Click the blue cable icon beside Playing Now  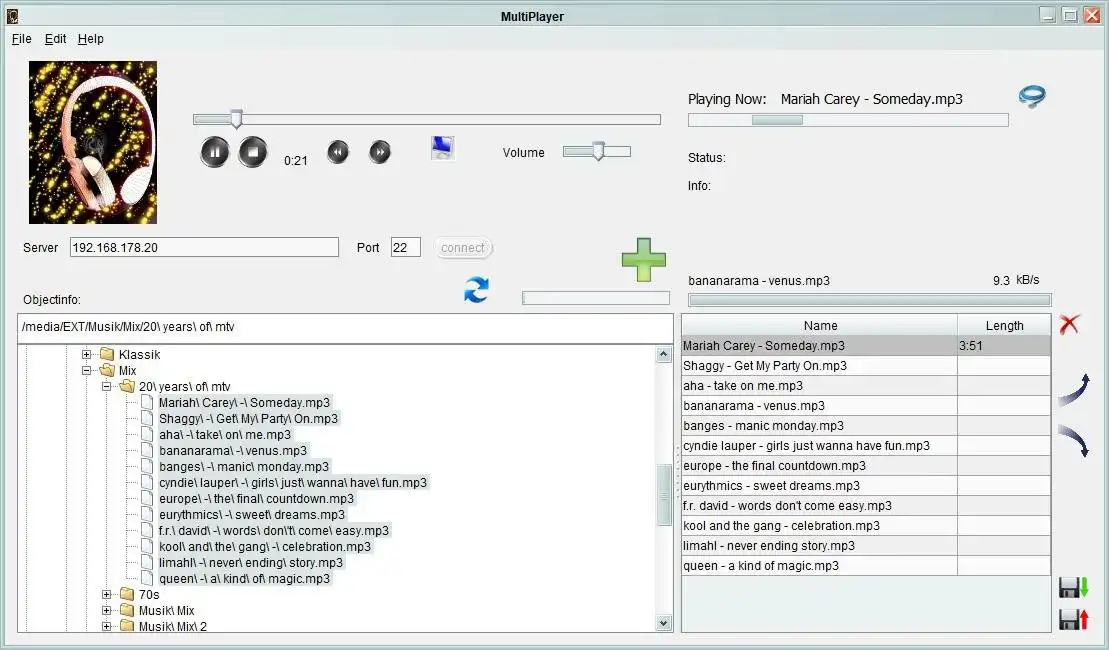tap(1032, 96)
